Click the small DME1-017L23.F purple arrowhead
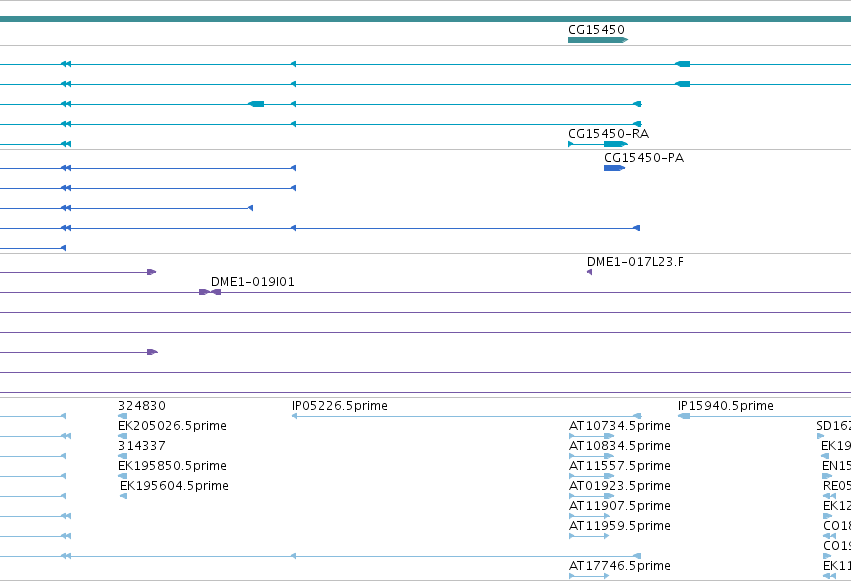 click(x=589, y=272)
